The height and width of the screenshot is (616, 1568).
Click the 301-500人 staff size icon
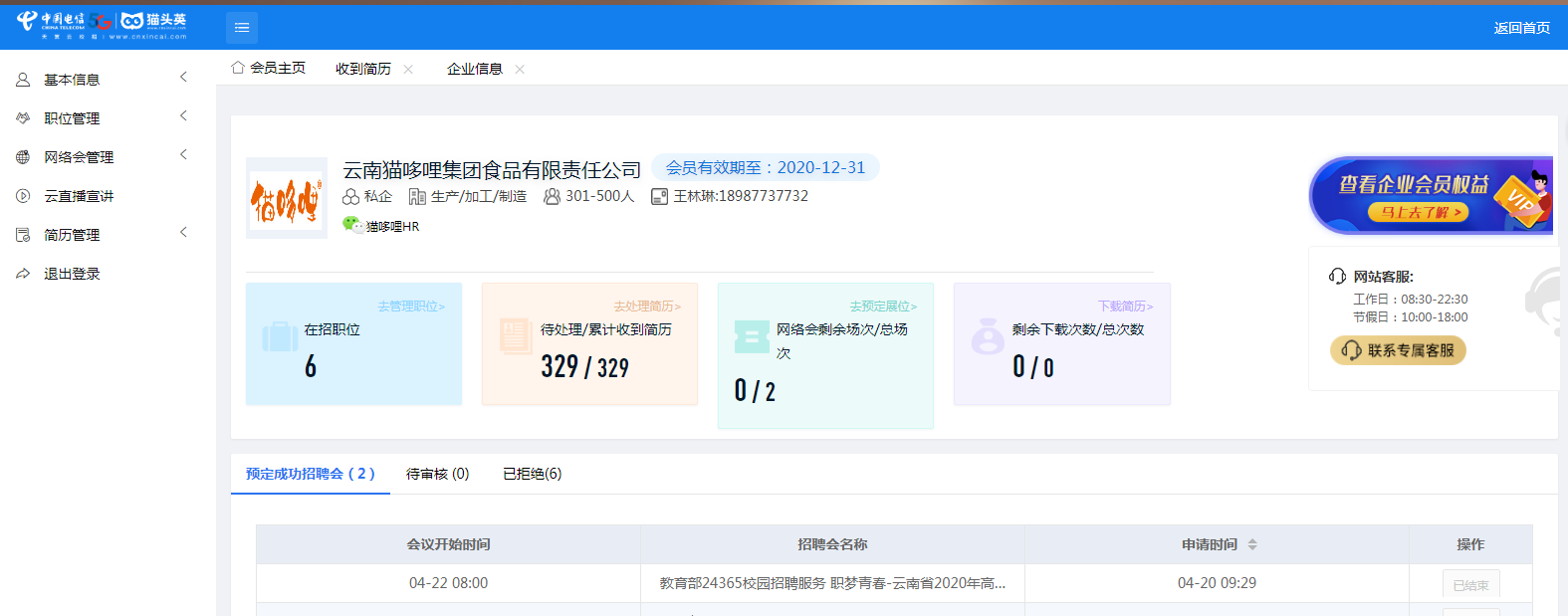(x=552, y=197)
